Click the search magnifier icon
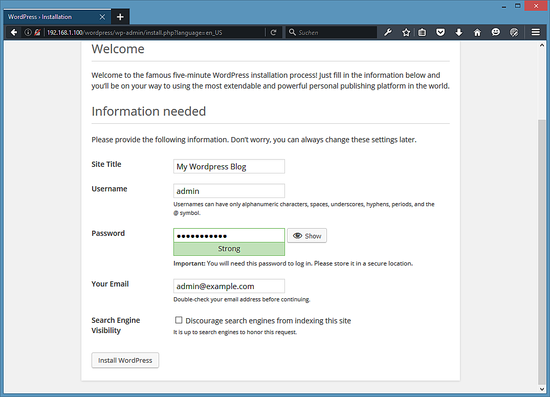550x397 pixels. [x=292, y=32]
